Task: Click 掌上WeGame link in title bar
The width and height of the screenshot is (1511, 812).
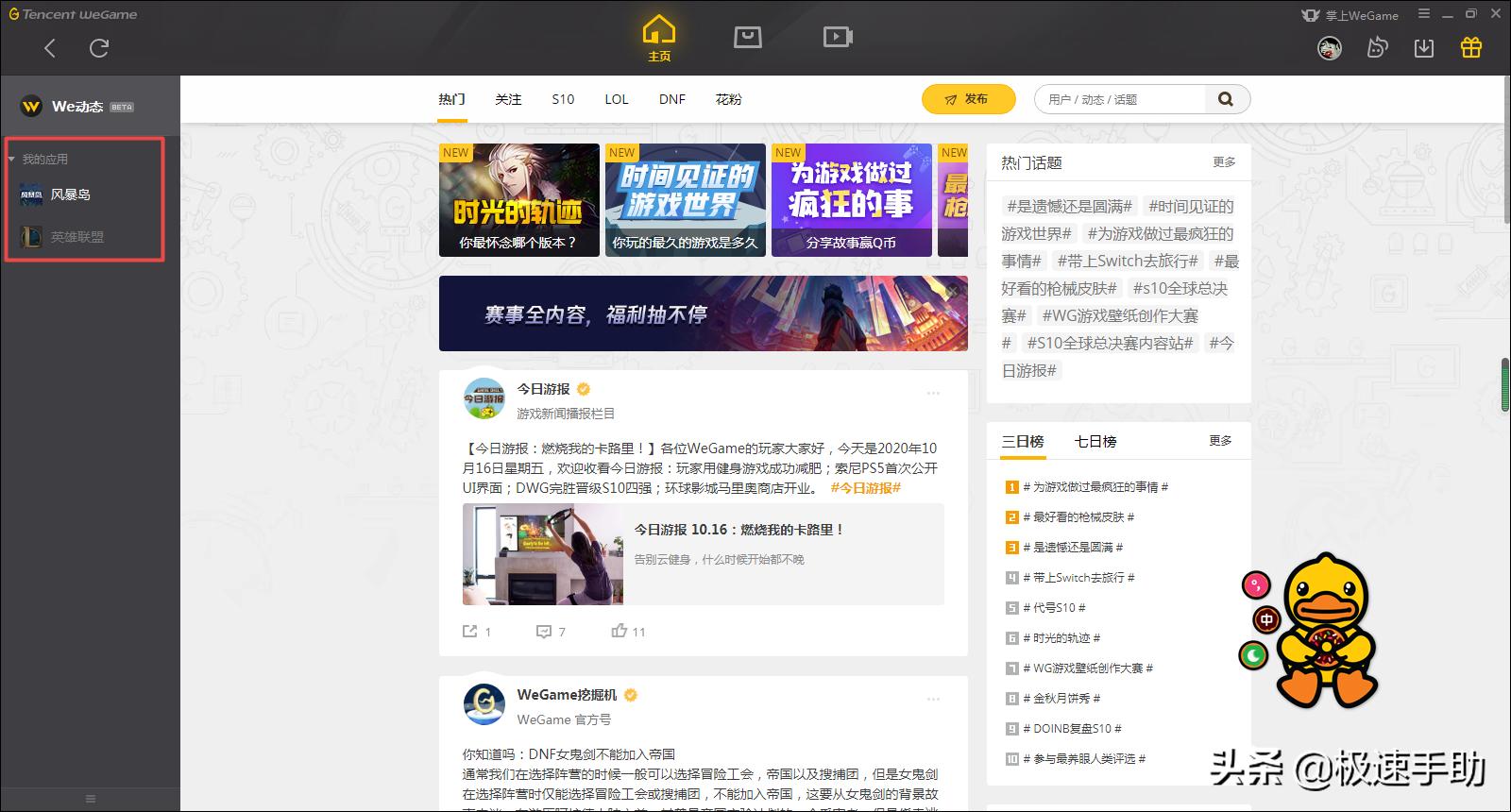Action: [1350, 15]
